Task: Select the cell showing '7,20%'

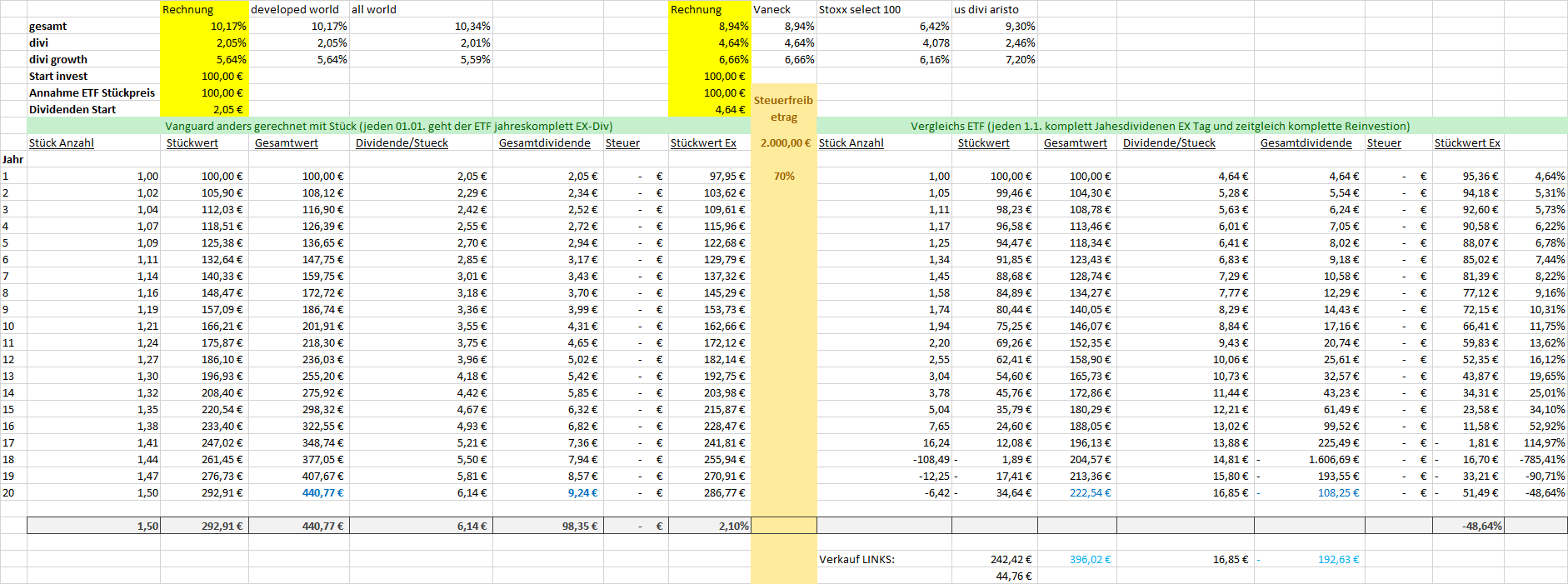Action: point(995,59)
